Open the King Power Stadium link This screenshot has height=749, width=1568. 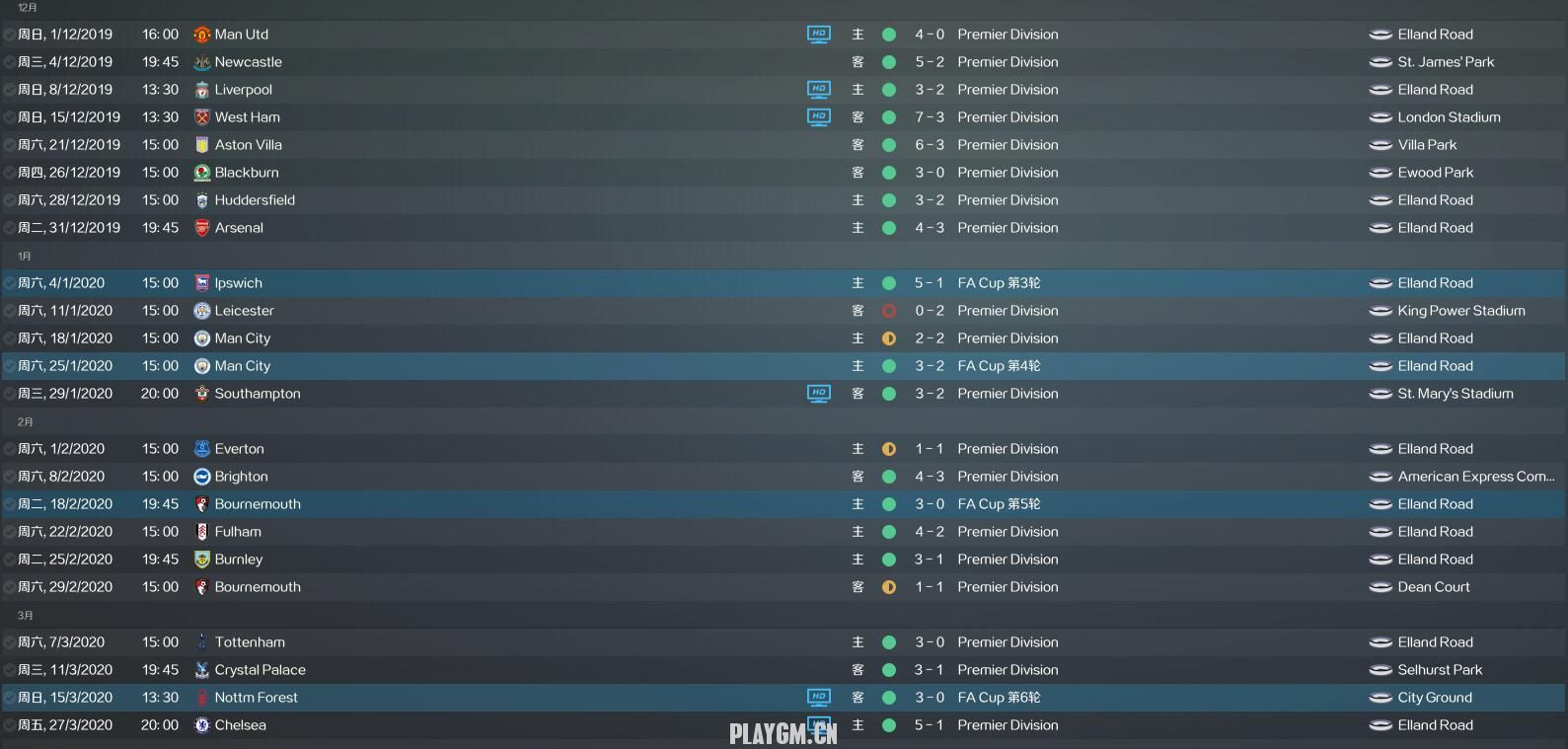1461,311
